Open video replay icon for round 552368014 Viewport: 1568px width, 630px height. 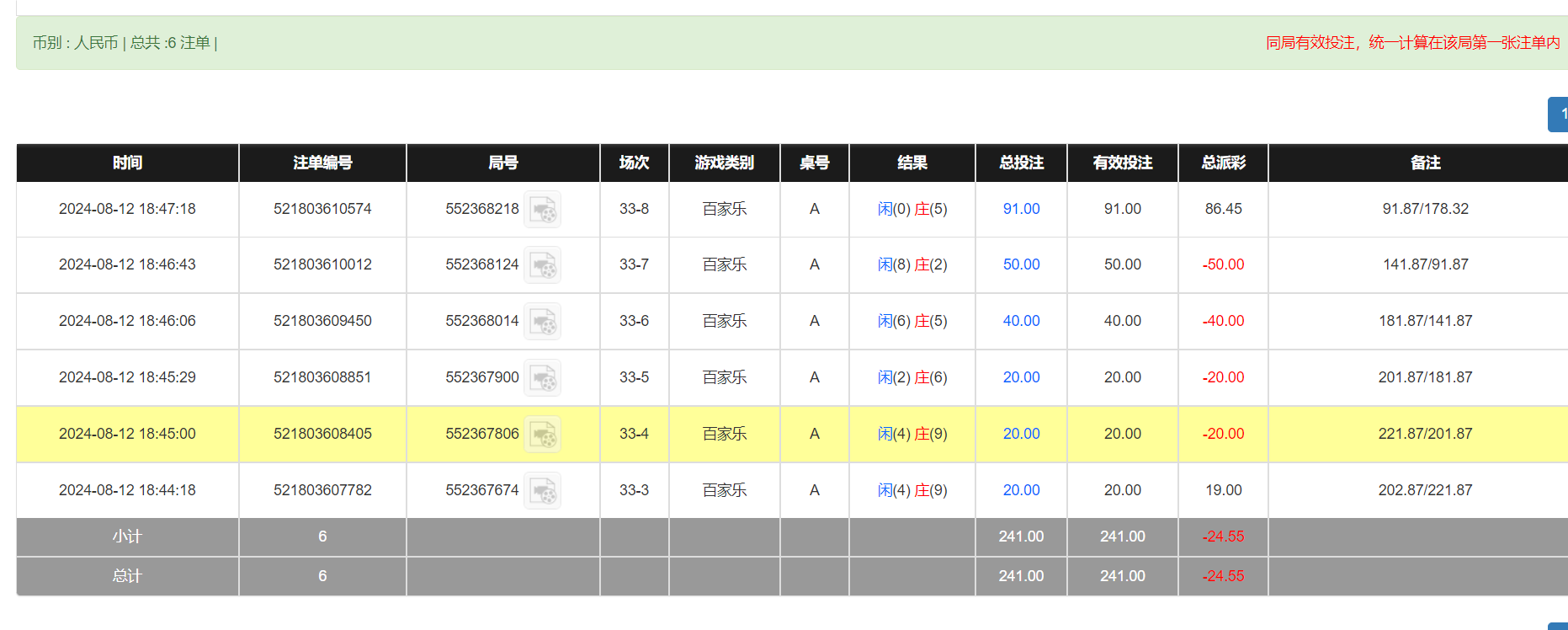pyautogui.click(x=542, y=322)
